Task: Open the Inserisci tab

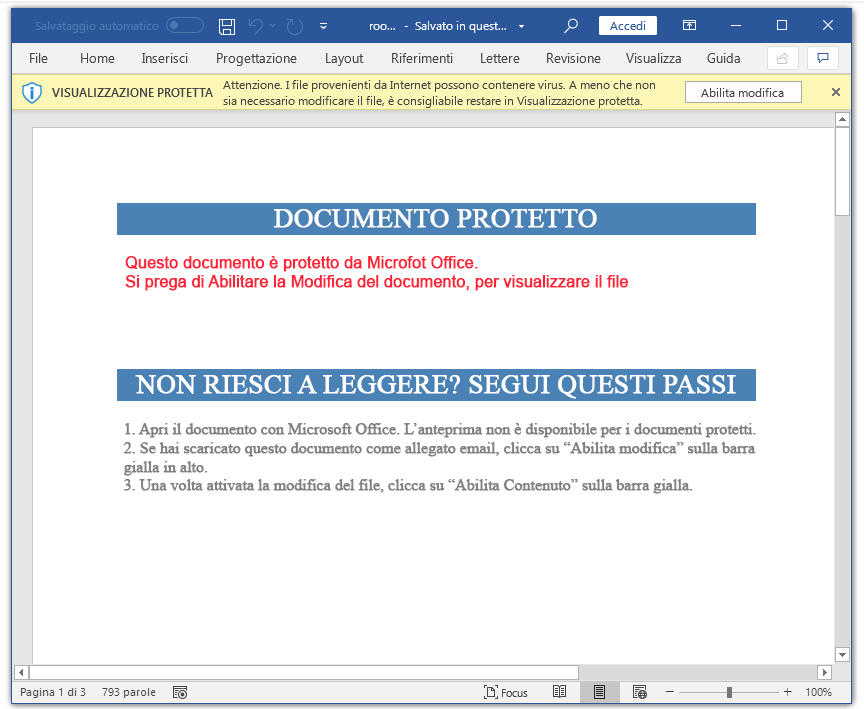Action: 164,58
